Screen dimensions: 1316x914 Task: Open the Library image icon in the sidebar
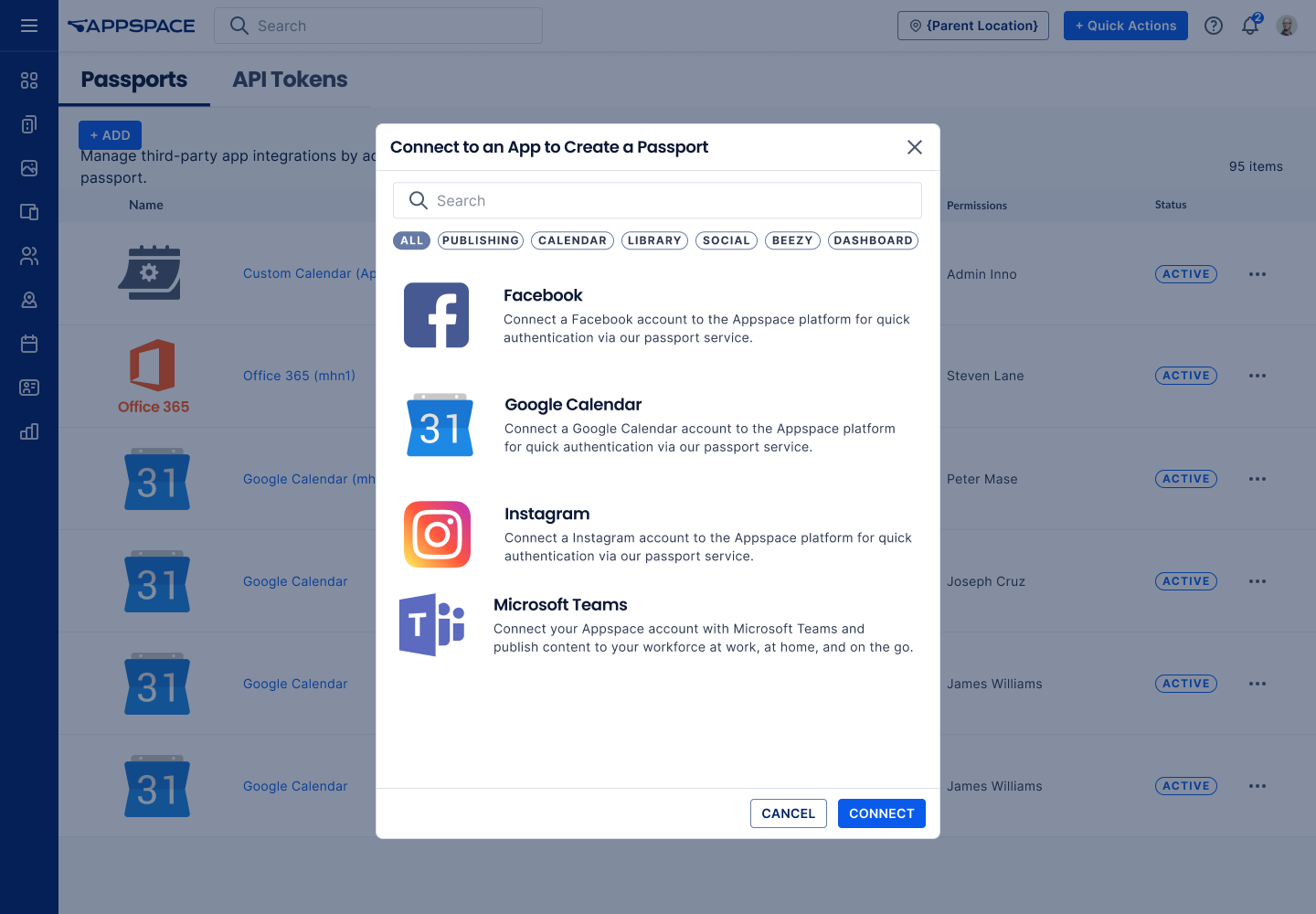pos(29,168)
